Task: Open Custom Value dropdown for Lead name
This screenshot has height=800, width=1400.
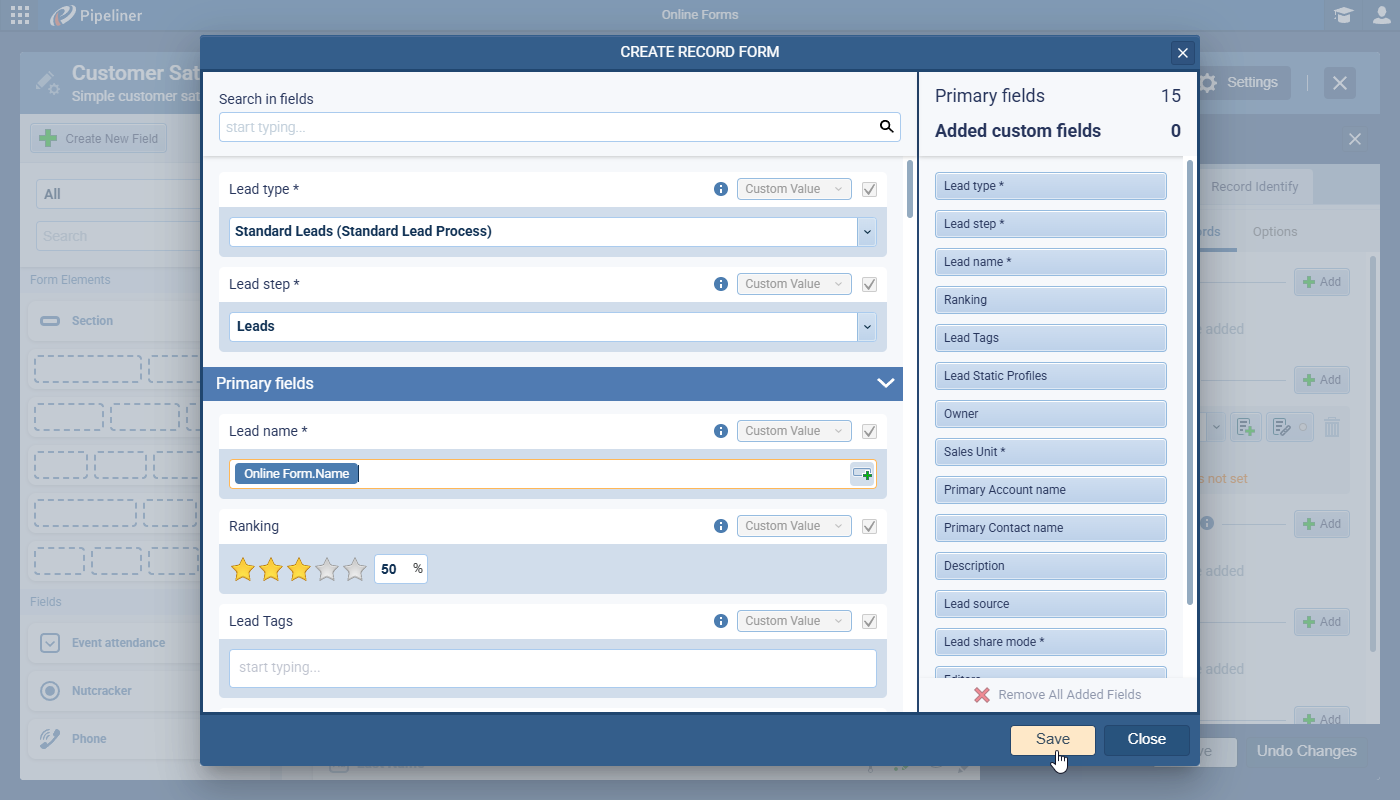Action: (794, 431)
